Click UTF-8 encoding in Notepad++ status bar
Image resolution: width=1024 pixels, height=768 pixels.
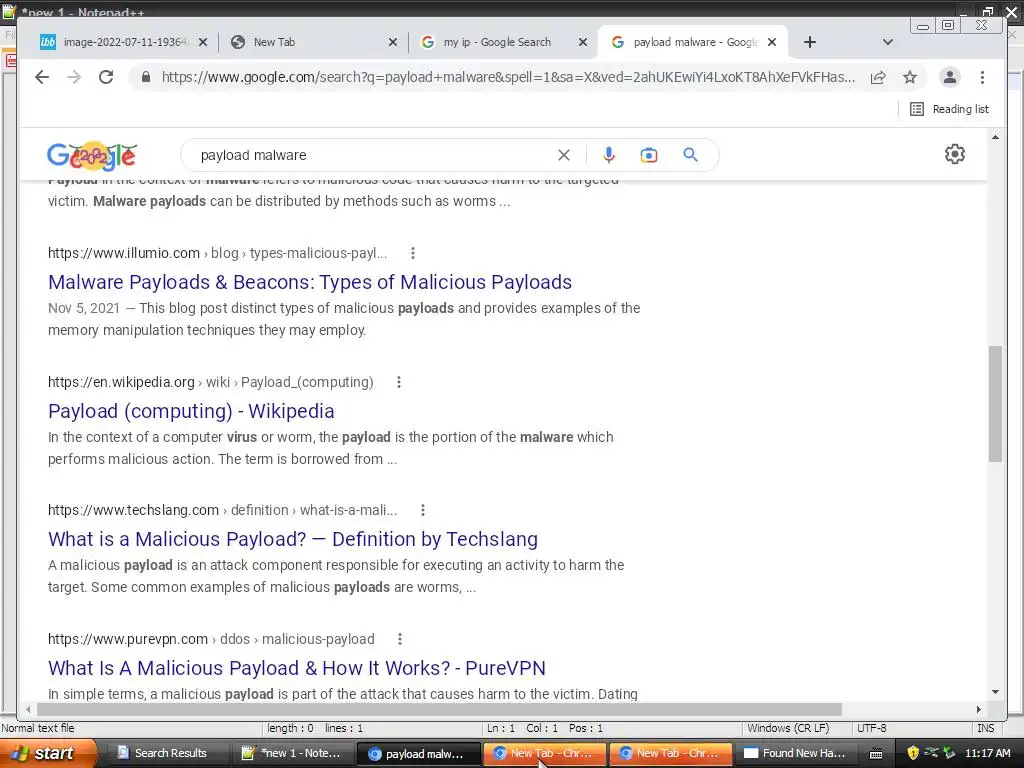coord(872,728)
